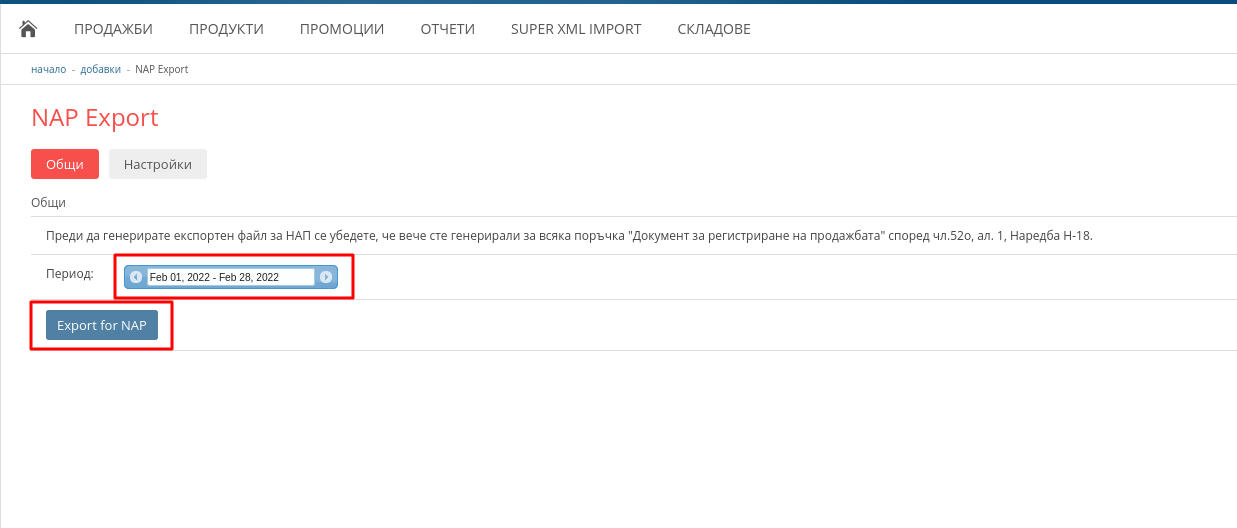Click the home icon in the navigation bar
This screenshot has width=1237, height=528.
pyautogui.click(x=28, y=29)
